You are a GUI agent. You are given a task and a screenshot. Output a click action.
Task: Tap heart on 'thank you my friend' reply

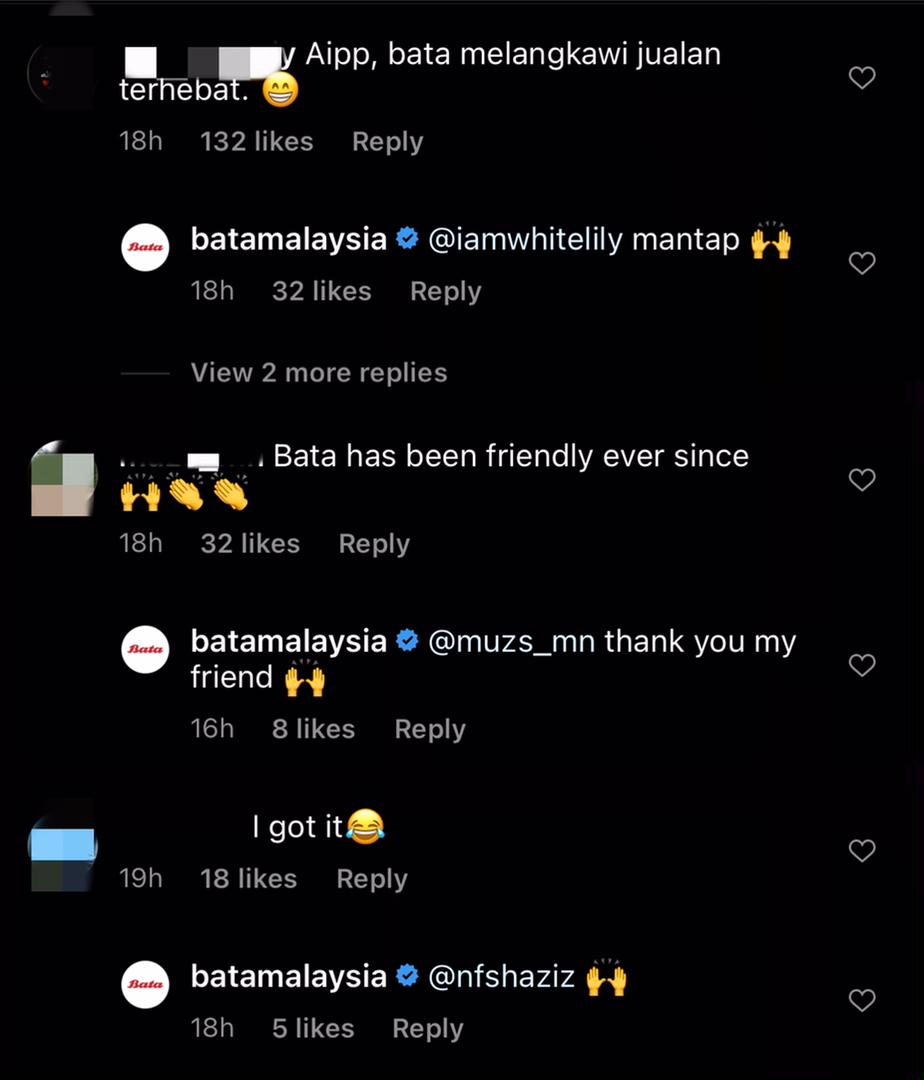[862, 665]
